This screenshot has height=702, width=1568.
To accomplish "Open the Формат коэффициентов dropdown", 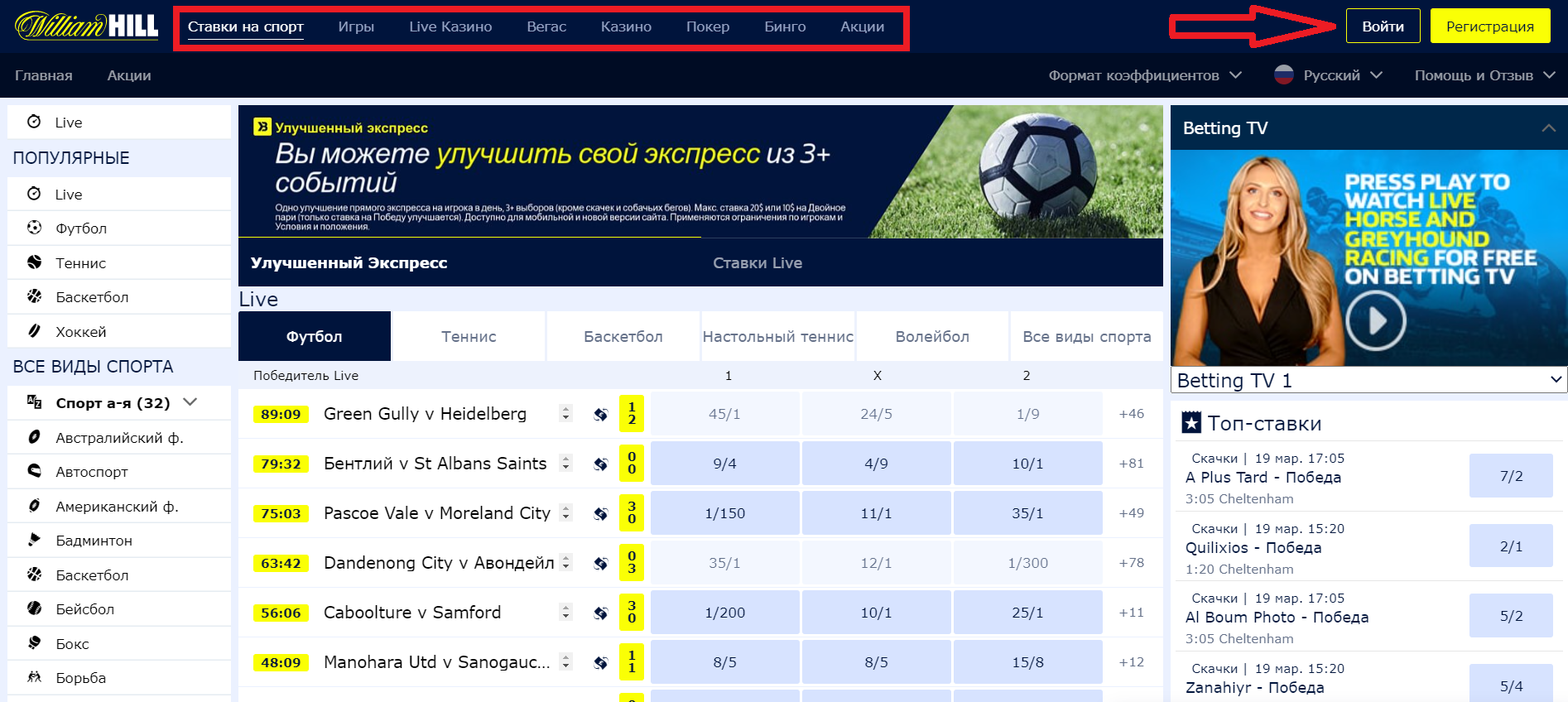I will 1145,75.
